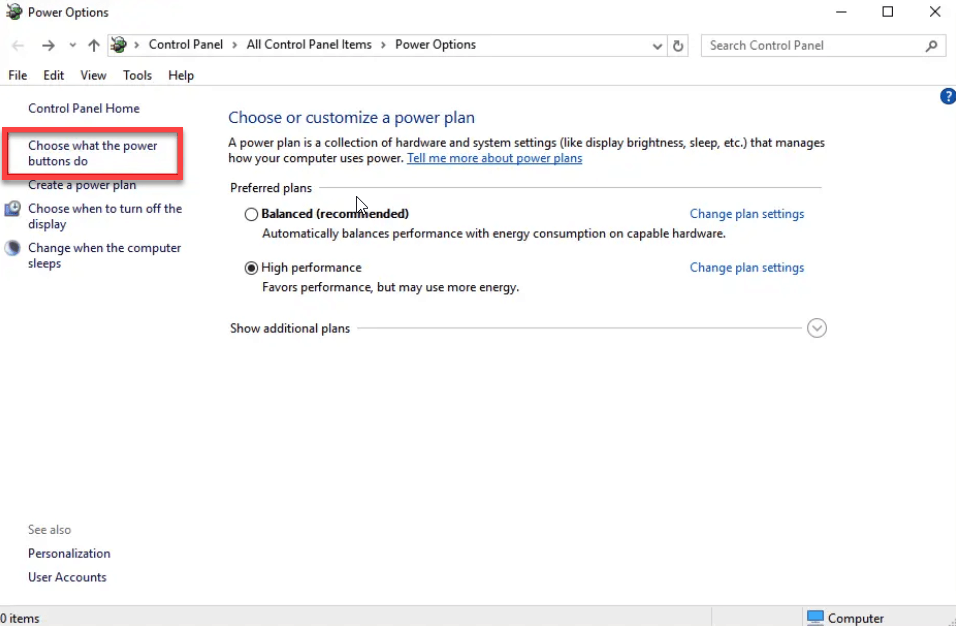Change plan settings for Balanced plan
The image size is (956, 626).
tap(747, 214)
